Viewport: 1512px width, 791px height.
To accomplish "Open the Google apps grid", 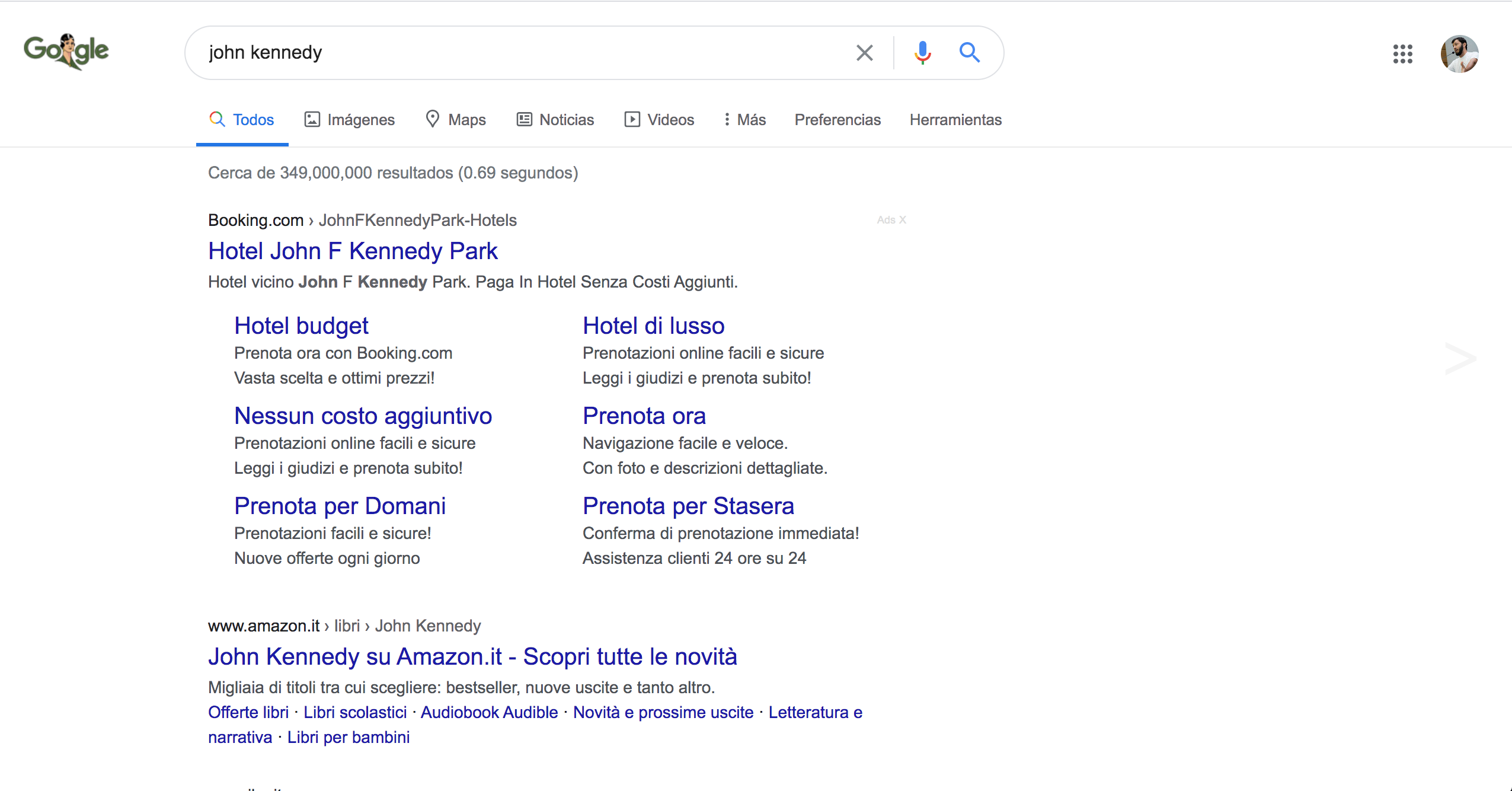I will pos(1402,54).
